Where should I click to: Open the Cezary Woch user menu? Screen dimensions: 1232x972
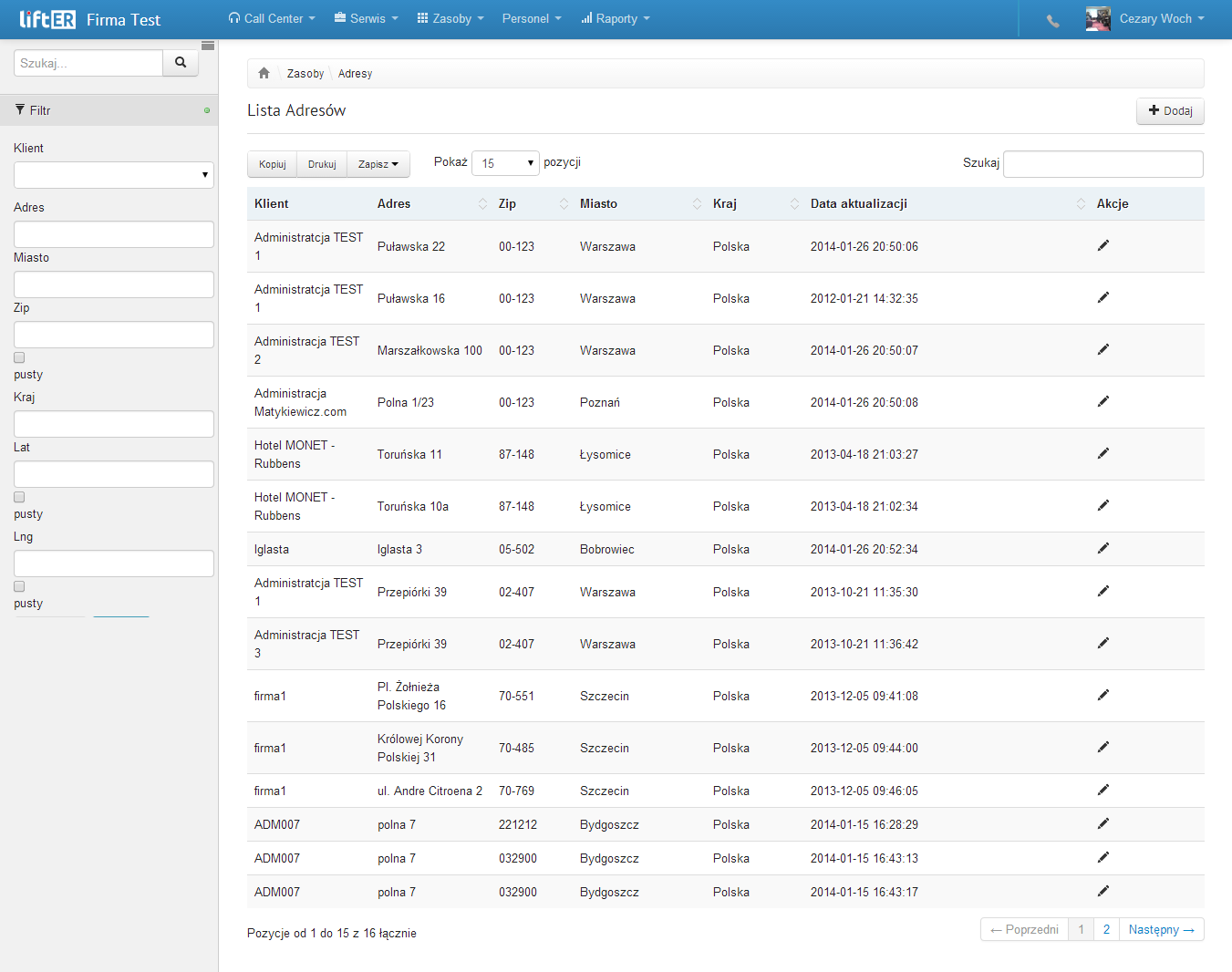tap(1162, 19)
